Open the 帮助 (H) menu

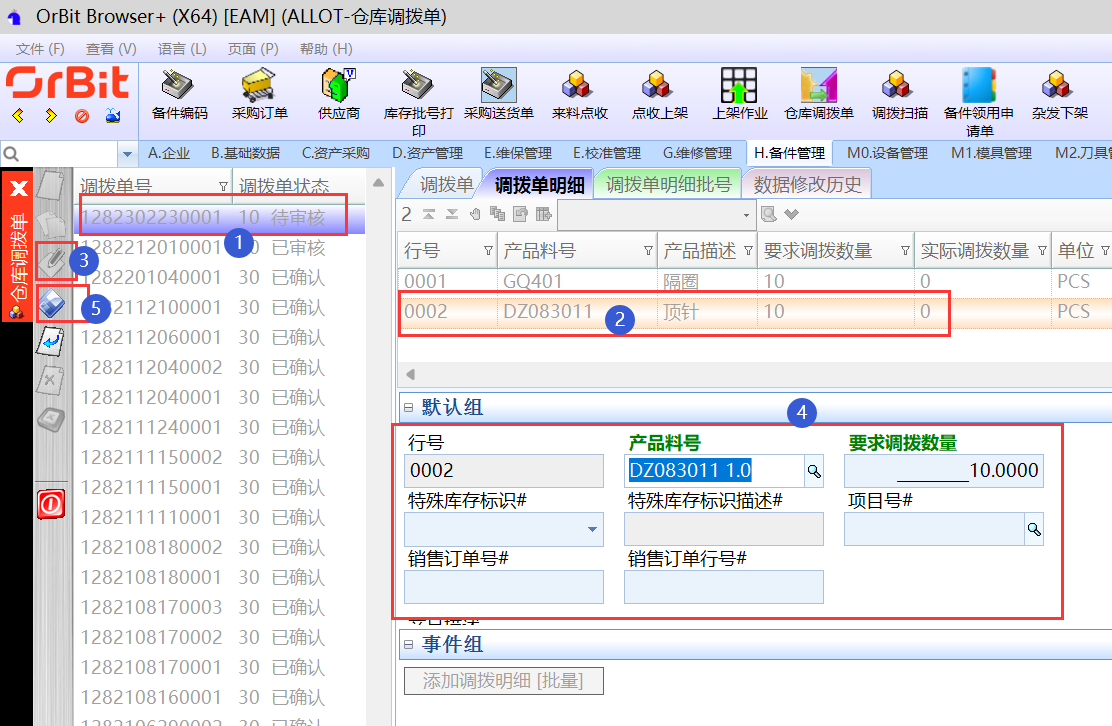(326, 49)
